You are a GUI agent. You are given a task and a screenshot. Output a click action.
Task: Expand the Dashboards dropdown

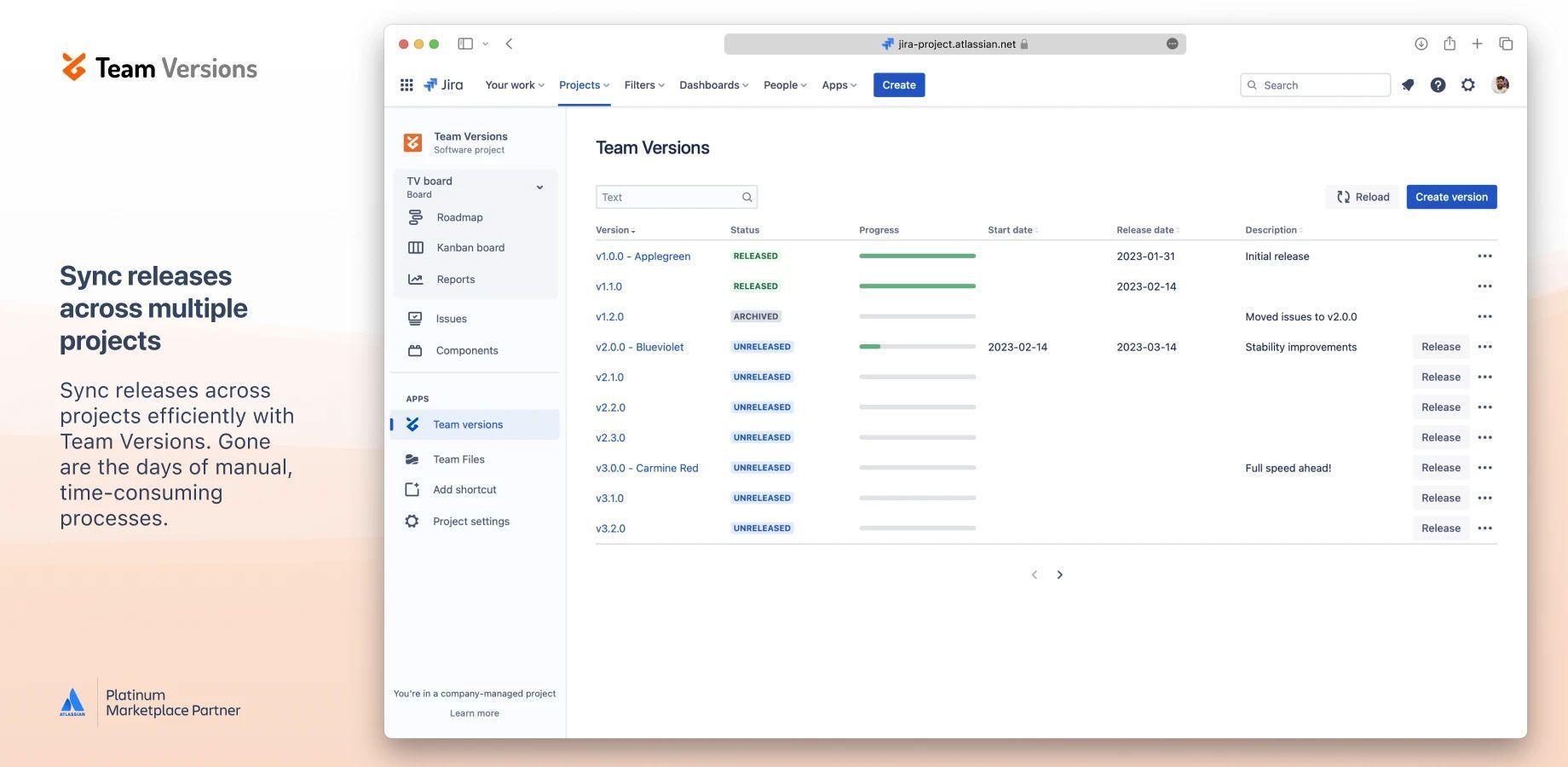(x=713, y=85)
